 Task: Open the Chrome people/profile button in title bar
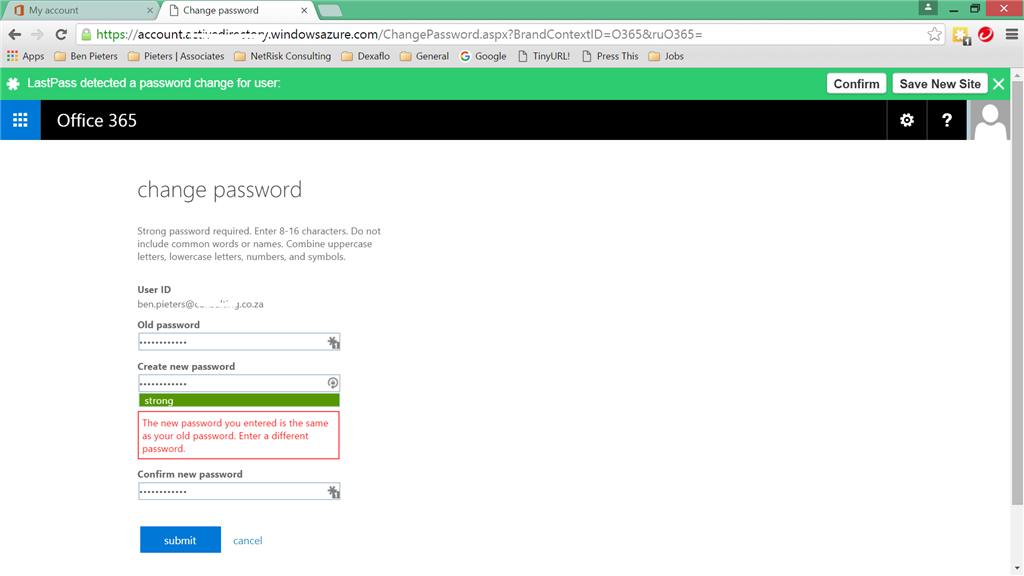927,8
